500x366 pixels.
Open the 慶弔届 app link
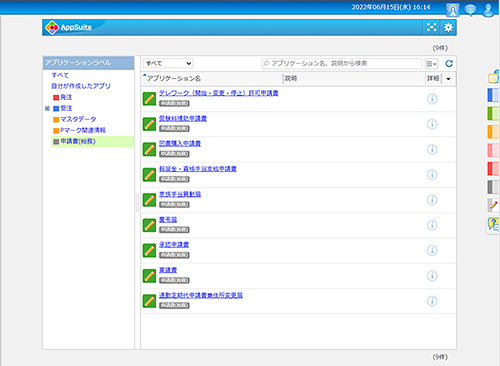(x=168, y=220)
